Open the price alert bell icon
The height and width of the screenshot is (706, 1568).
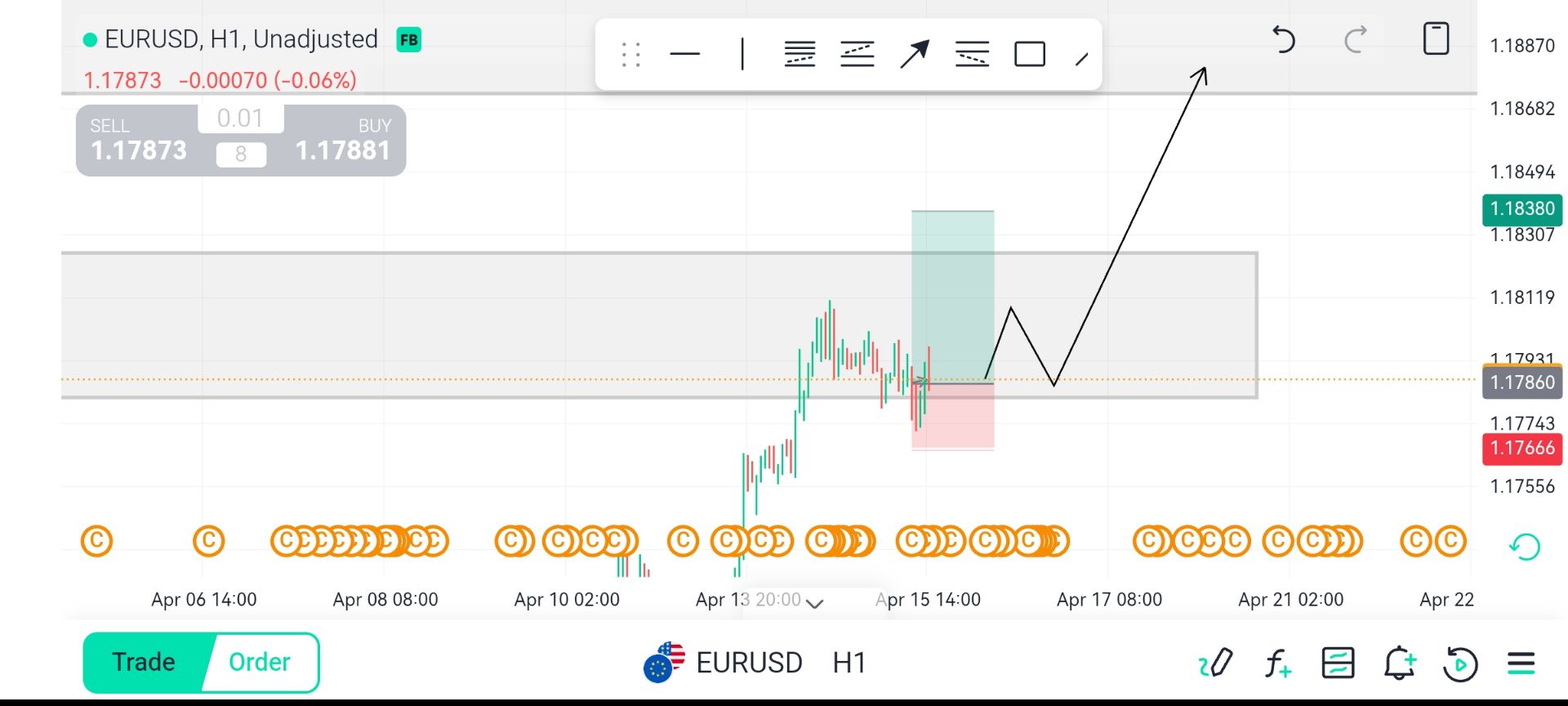(x=1399, y=663)
